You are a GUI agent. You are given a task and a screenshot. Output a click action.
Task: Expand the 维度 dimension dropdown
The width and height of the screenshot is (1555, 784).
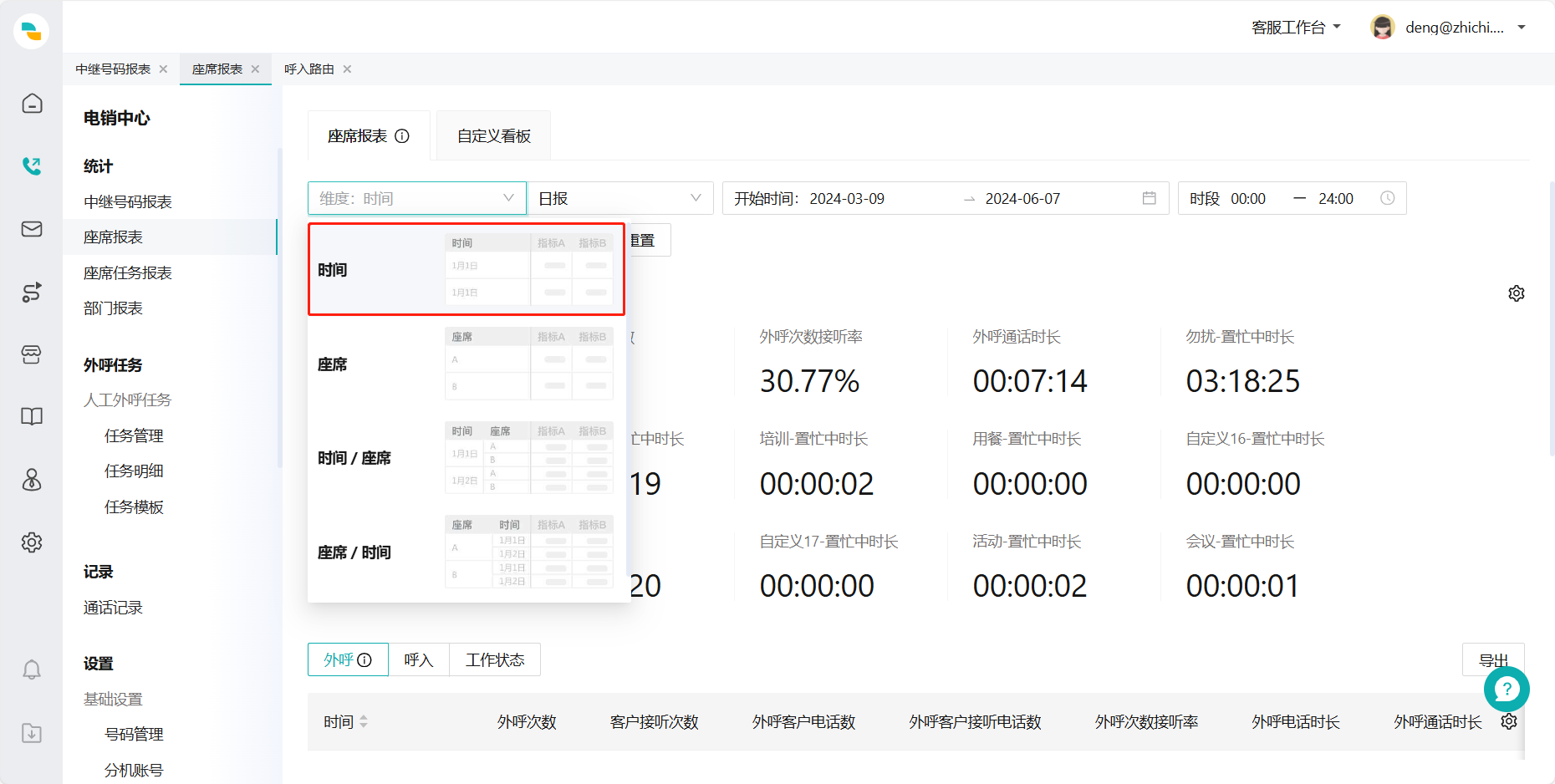click(417, 198)
